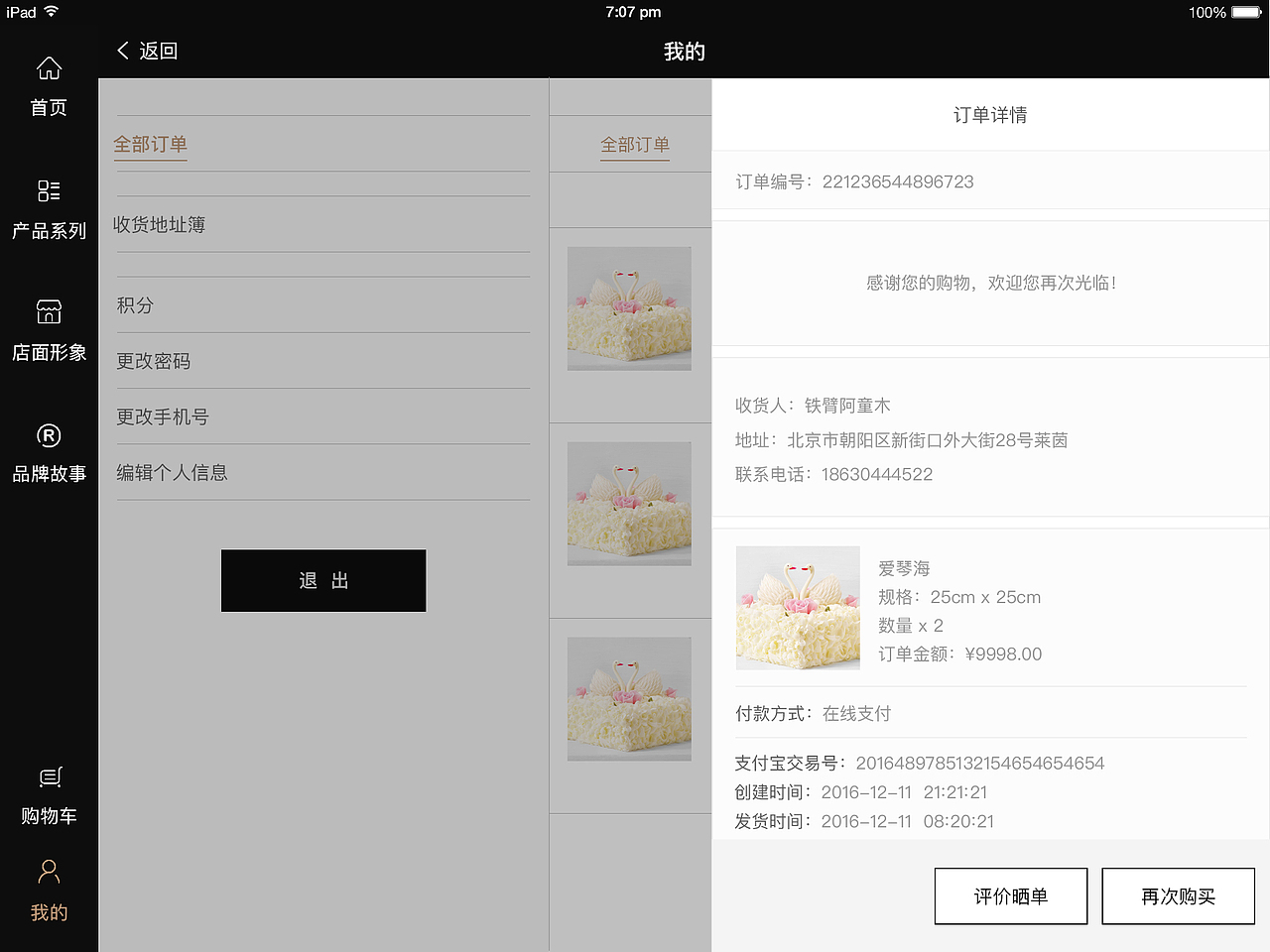This screenshot has width=1270, height=952.
Task: Open the 购物车 shopping cart icon
Action: coord(49,793)
